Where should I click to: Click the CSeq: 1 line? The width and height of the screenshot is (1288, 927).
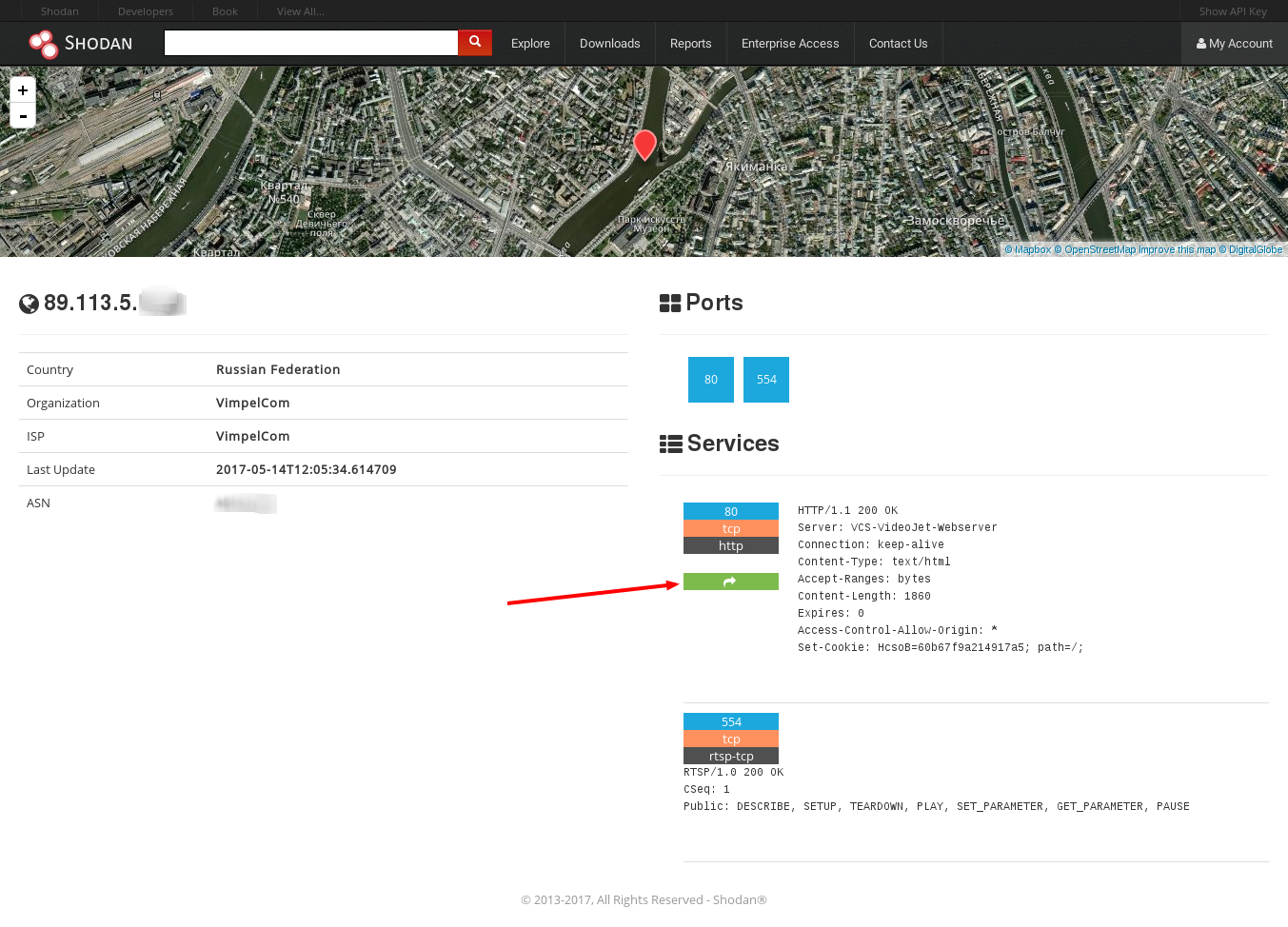[x=706, y=789]
